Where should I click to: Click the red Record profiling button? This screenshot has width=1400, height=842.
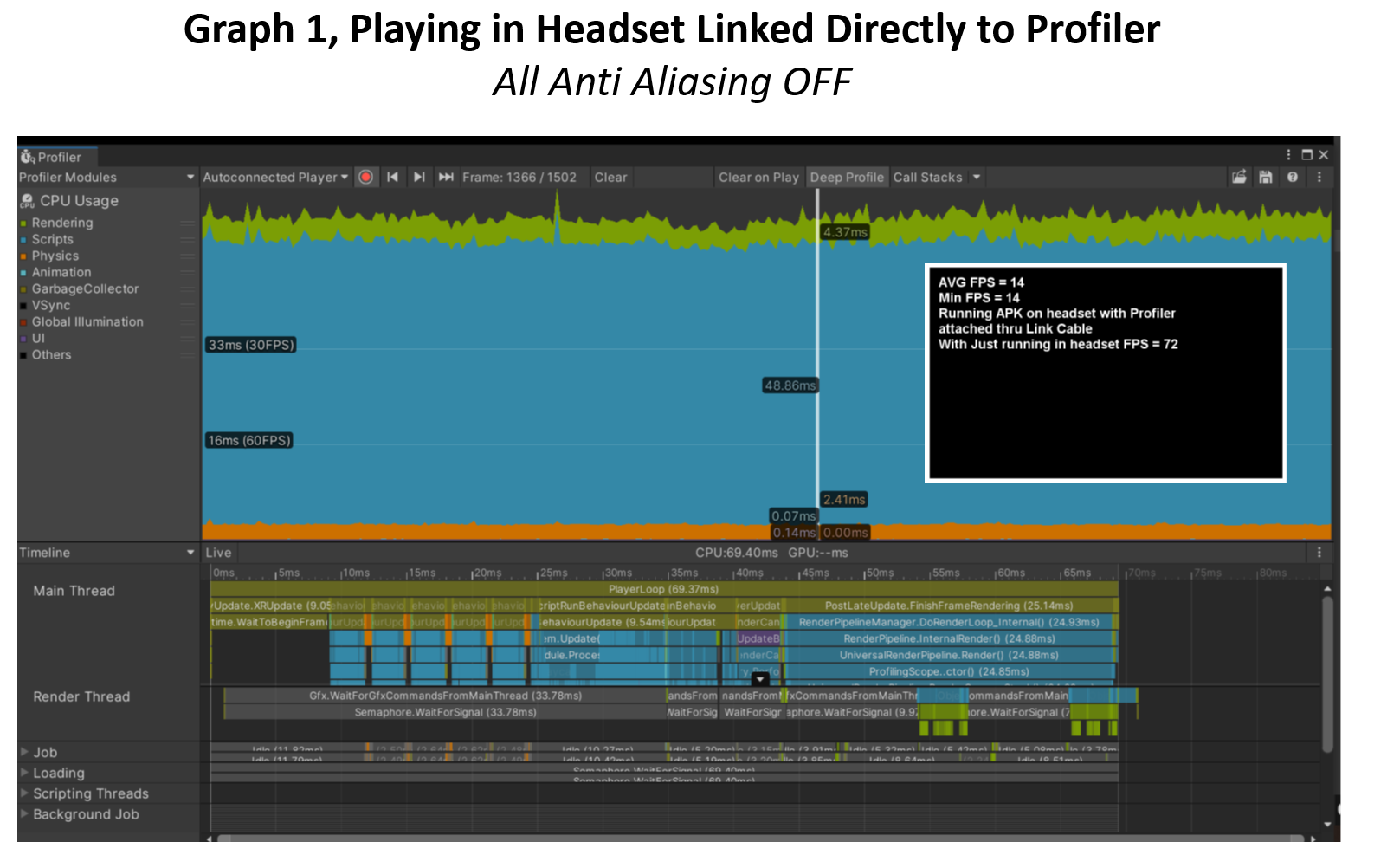click(x=366, y=177)
